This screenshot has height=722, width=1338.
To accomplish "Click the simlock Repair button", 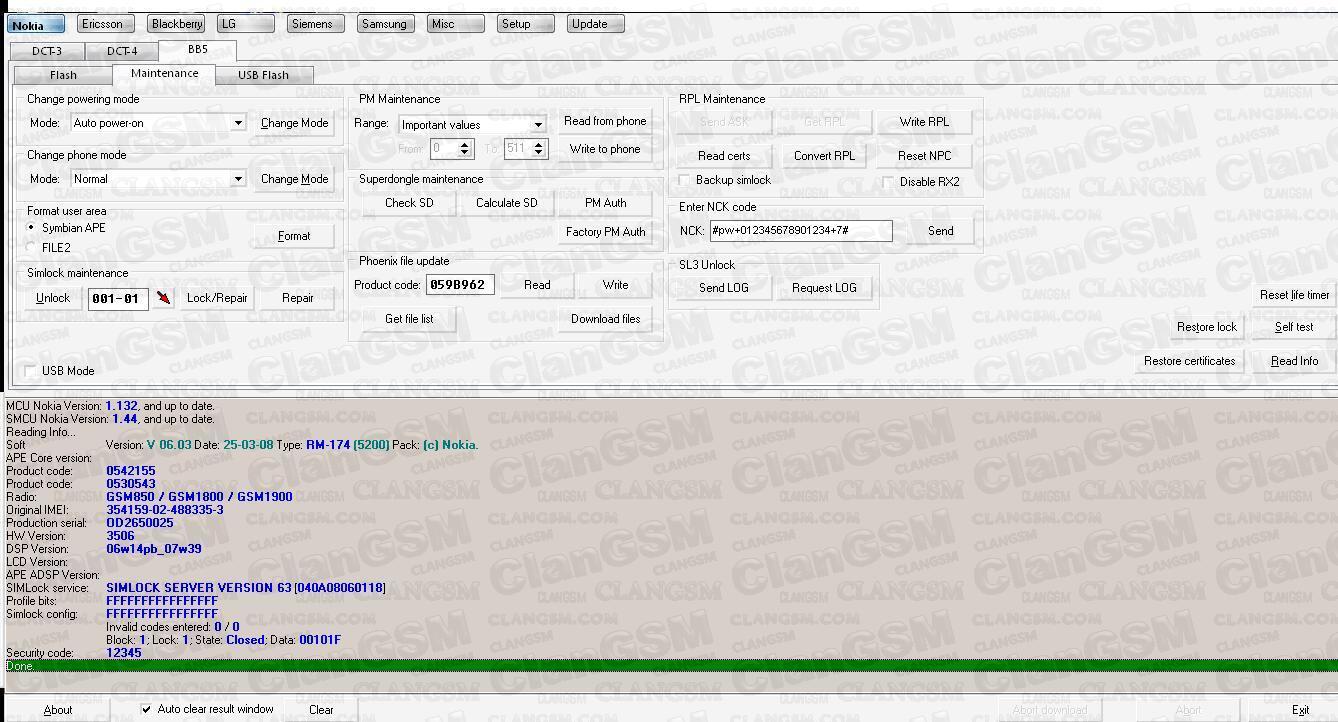I will coord(298,298).
